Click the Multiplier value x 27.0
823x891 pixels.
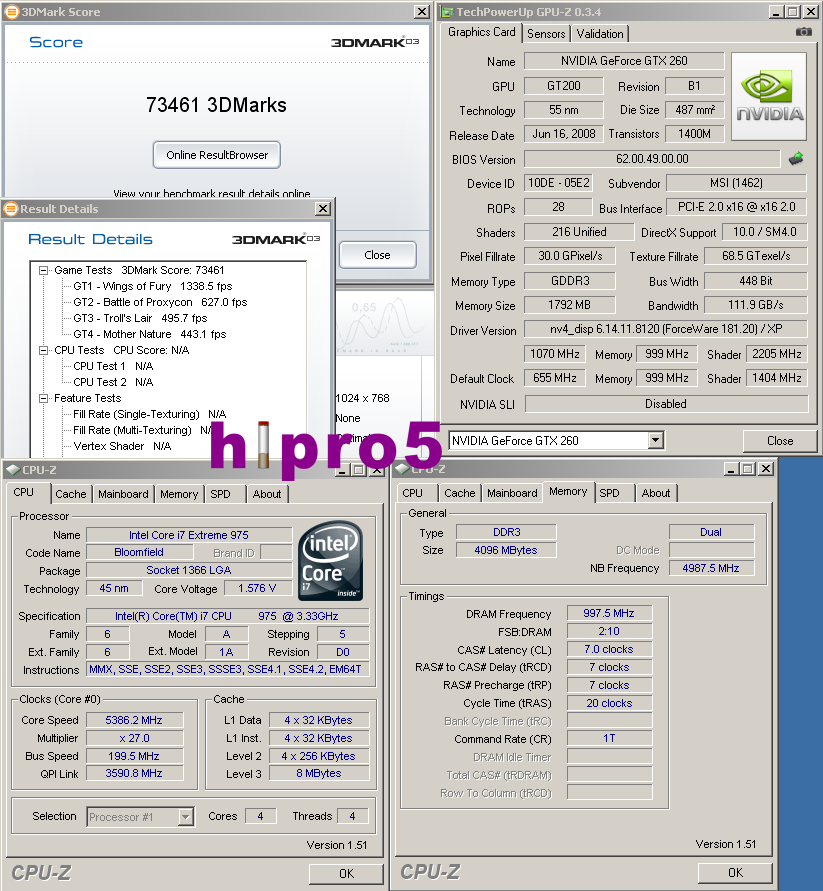(x=134, y=738)
